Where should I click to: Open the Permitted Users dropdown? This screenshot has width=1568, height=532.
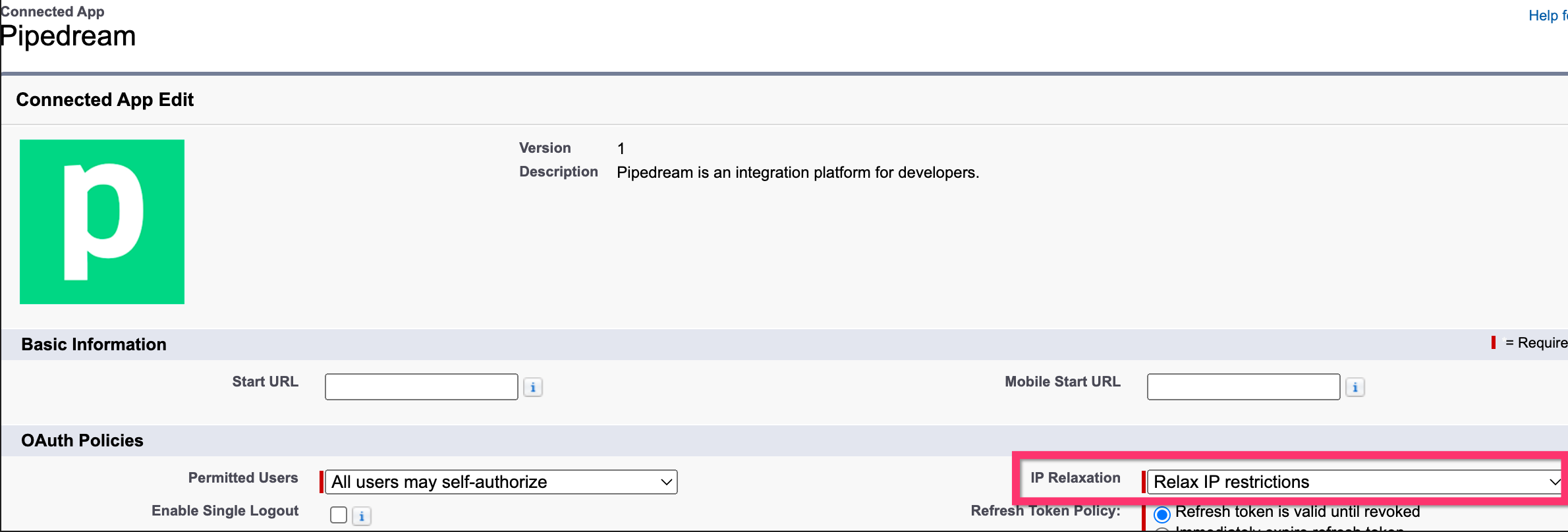click(x=501, y=482)
